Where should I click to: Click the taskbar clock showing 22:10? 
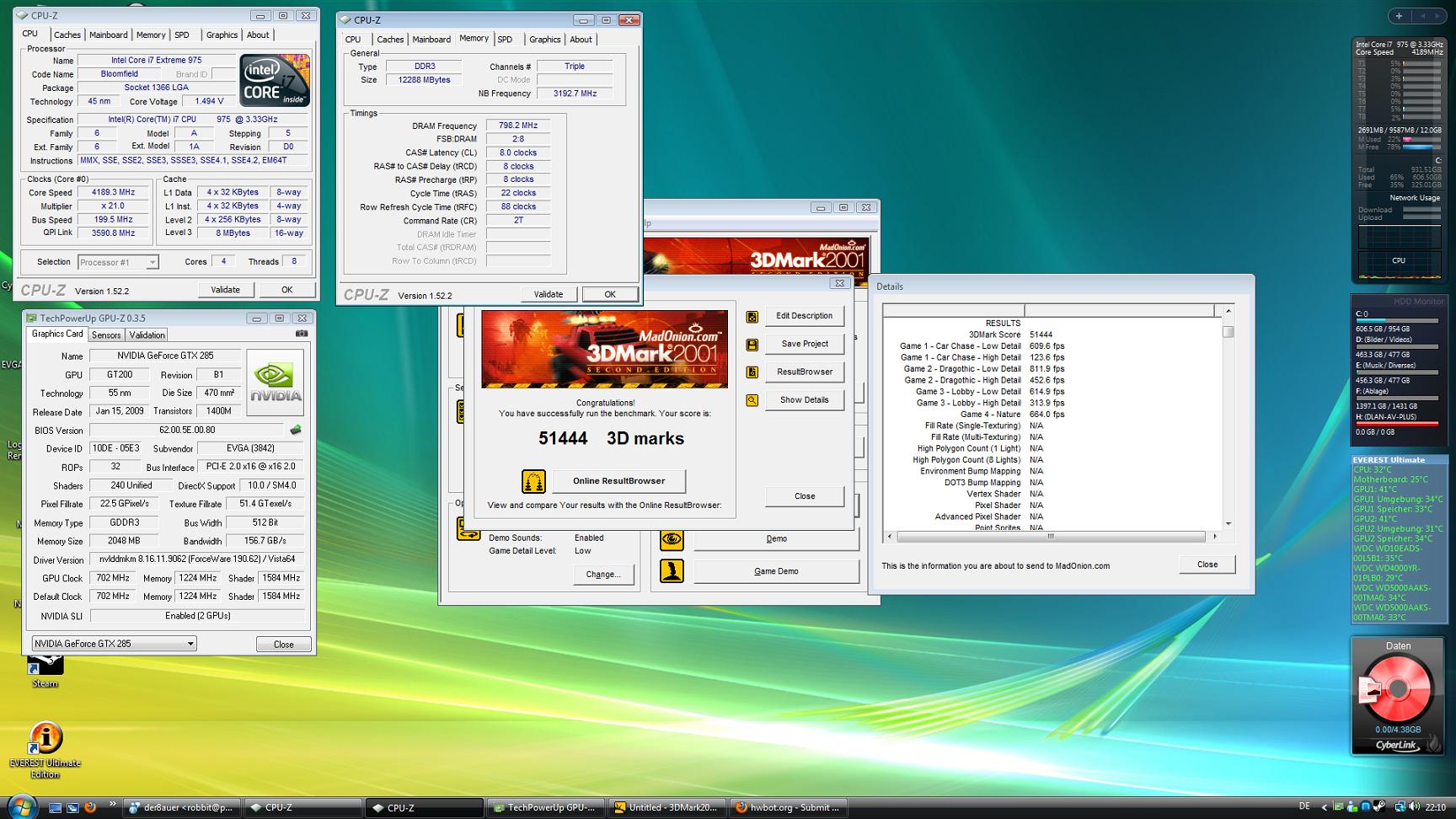coord(1434,807)
